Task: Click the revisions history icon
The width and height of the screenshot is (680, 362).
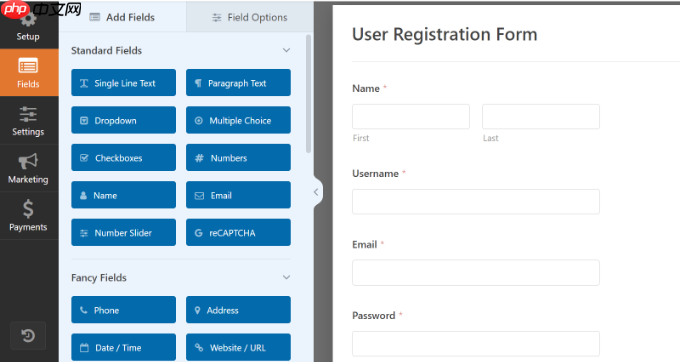Action: point(28,336)
